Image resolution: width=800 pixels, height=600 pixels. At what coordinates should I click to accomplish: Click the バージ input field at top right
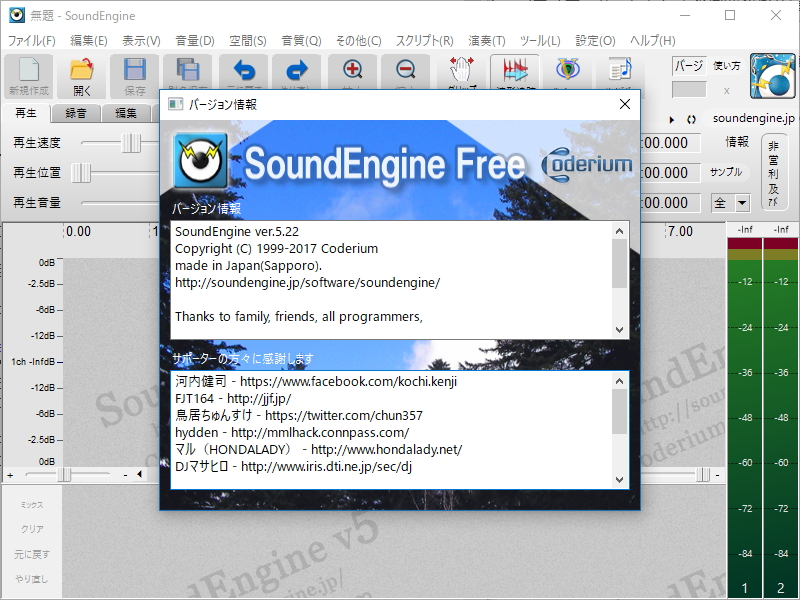[x=689, y=65]
